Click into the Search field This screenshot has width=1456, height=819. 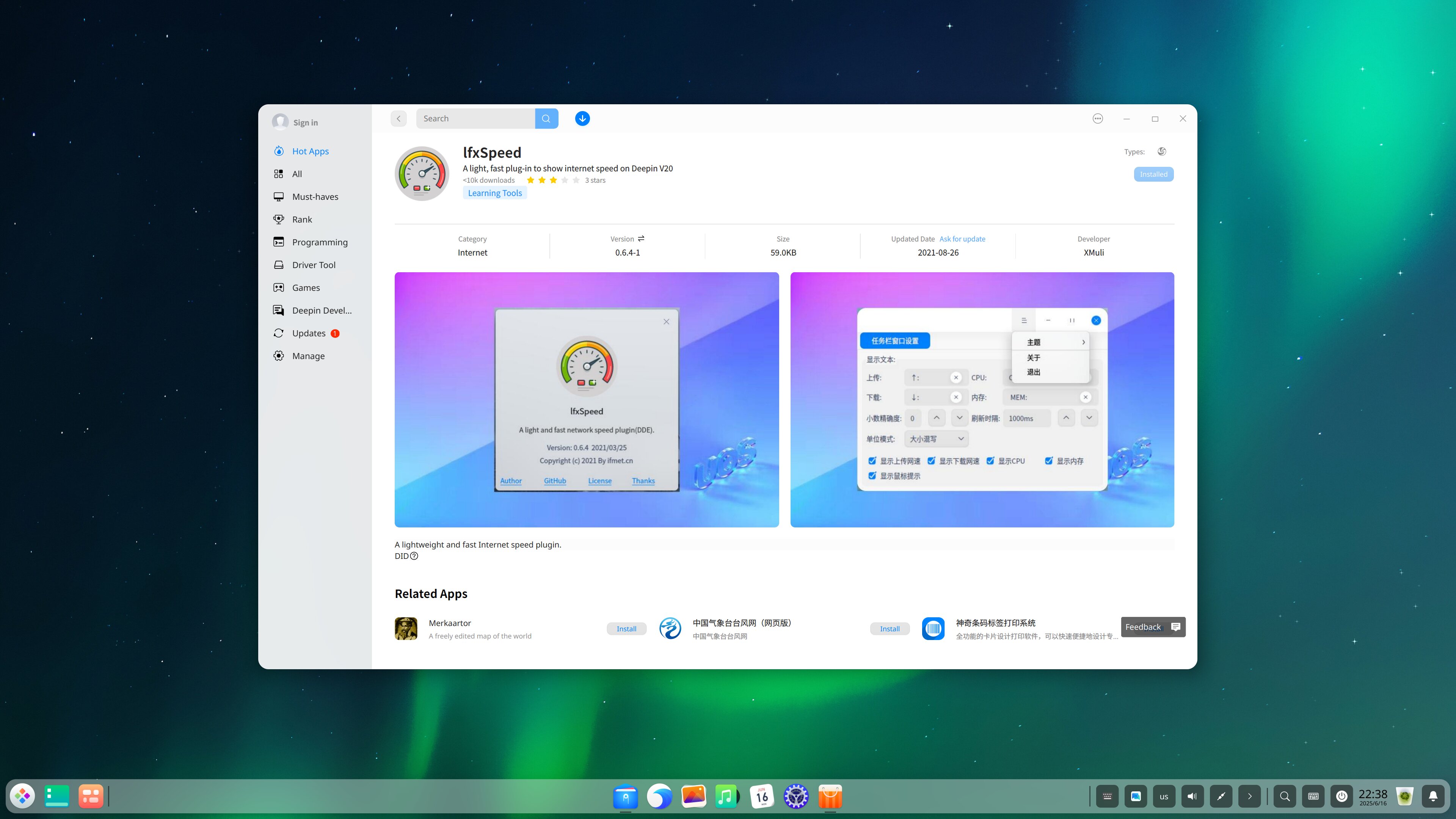tap(475, 118)
